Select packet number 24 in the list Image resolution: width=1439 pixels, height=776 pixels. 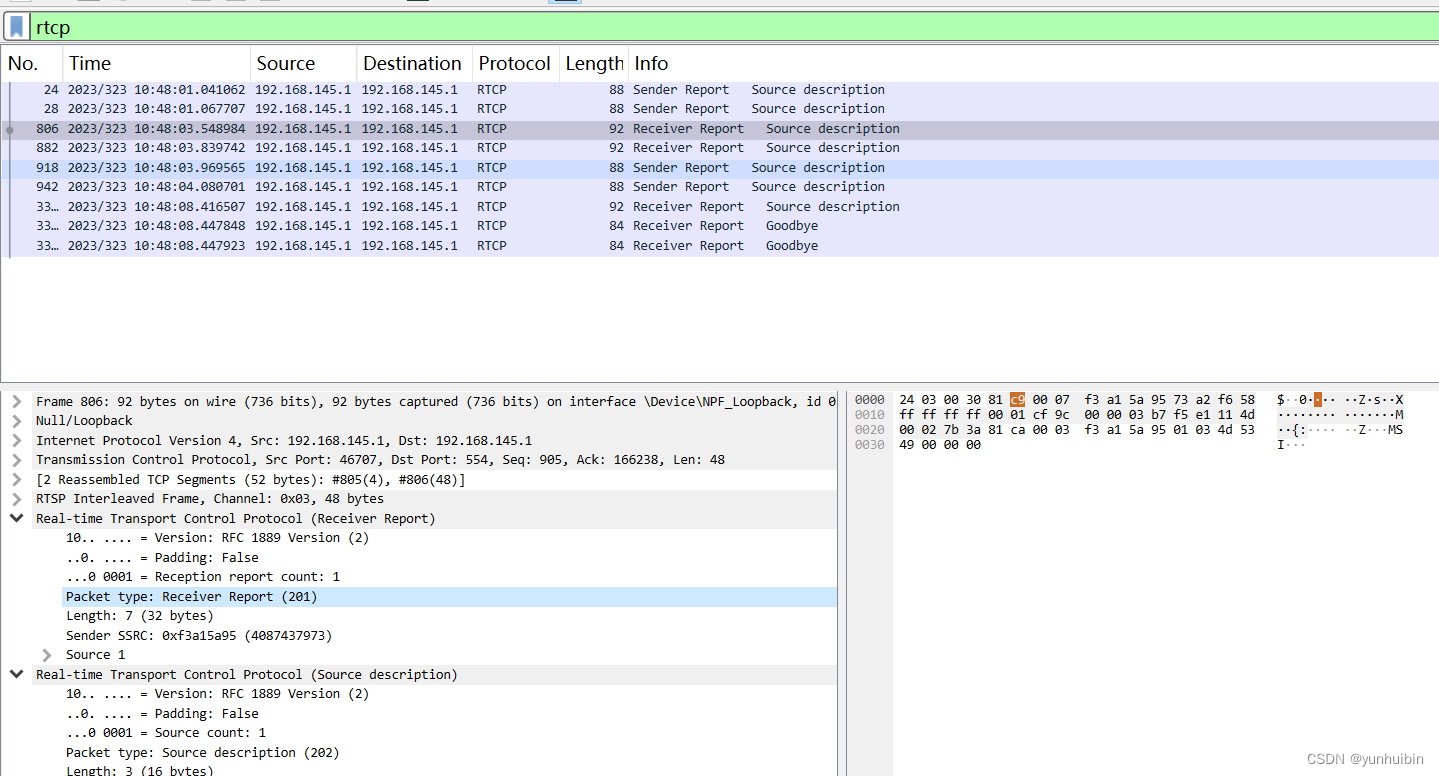click(720, 90)
